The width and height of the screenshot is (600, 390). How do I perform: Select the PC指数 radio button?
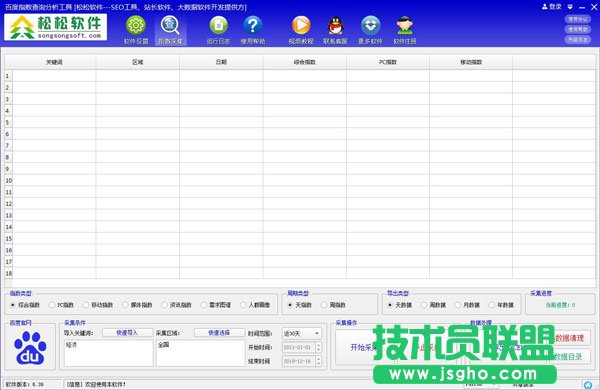[52, 305]
